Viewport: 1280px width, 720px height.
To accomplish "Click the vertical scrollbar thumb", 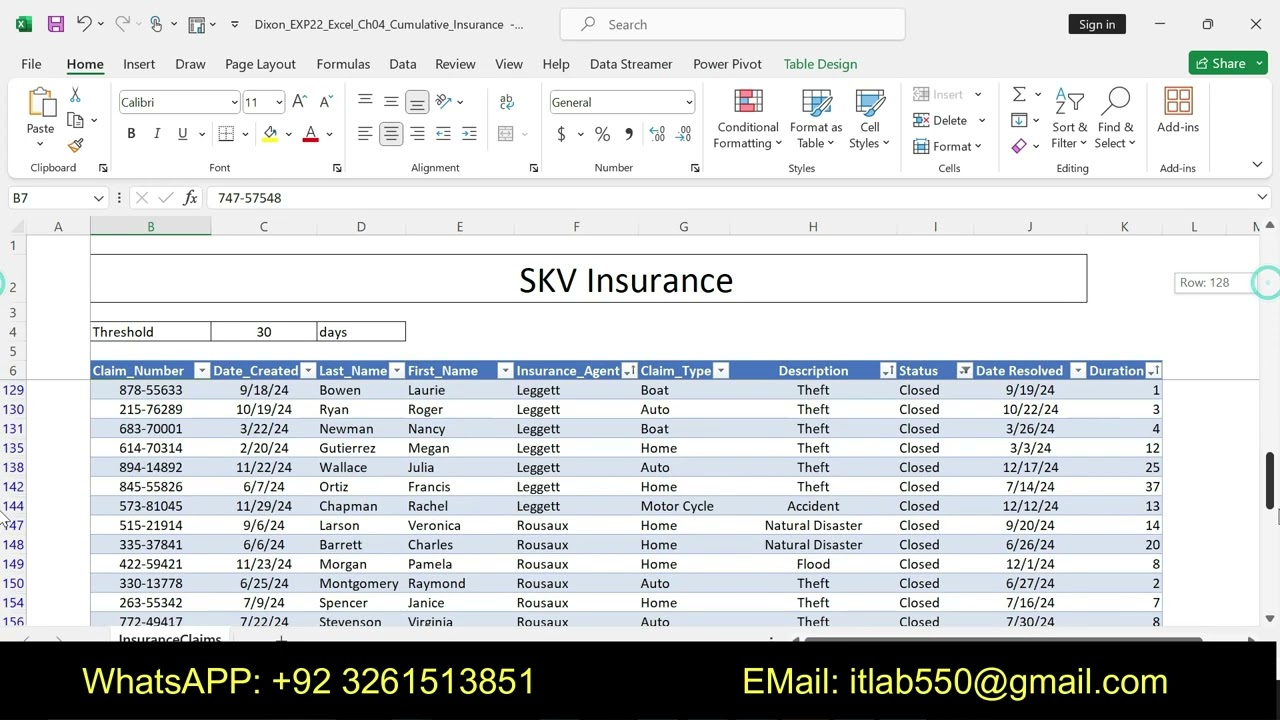I will click(1270, 479).
